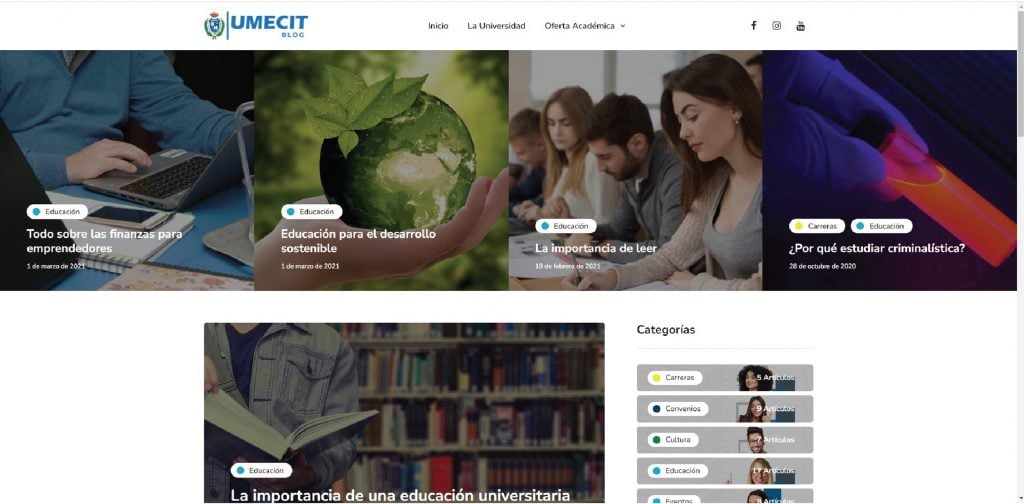Go to the Inicio menu item
The image size is (1024, 504).
click(x=438, y=26)
